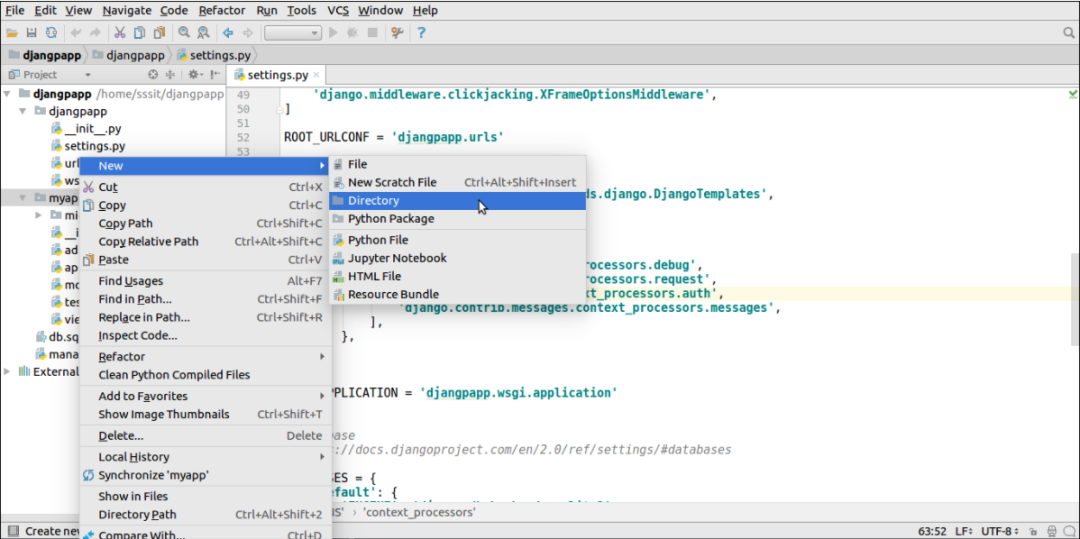1080x539 pixels.
Task: Open the Project panel gear settings
Action: [194, 75]
